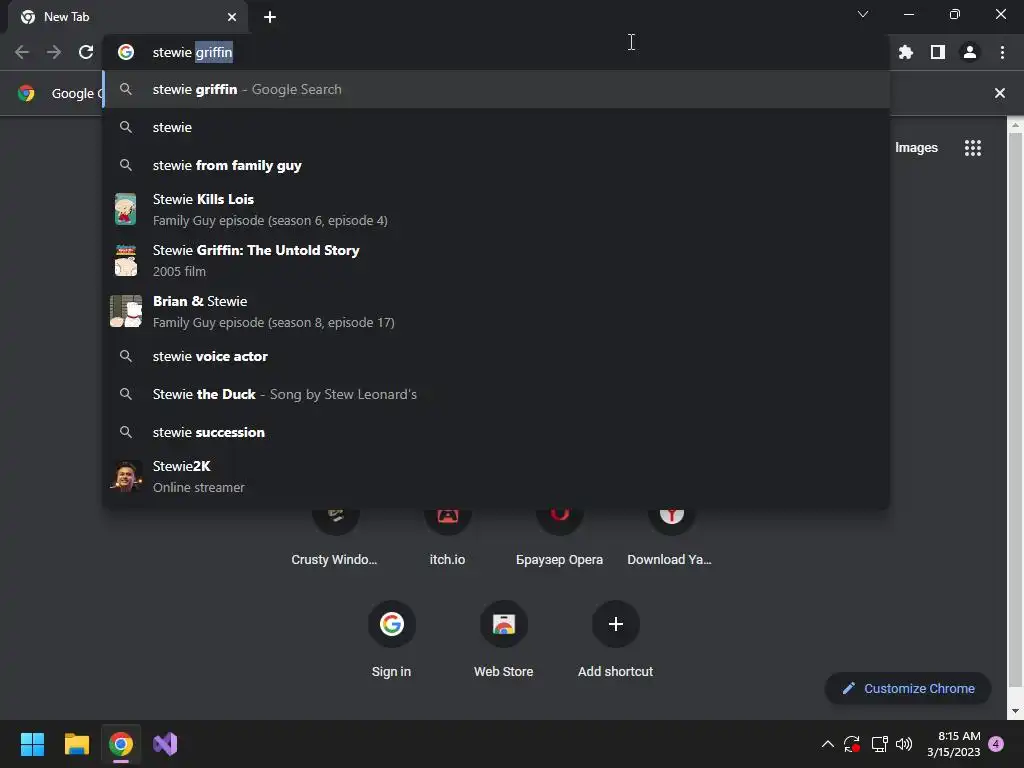Screen dimensions: 1024x768
Task: Select 'stewie succession' suggestion
Action: (496, 432)
